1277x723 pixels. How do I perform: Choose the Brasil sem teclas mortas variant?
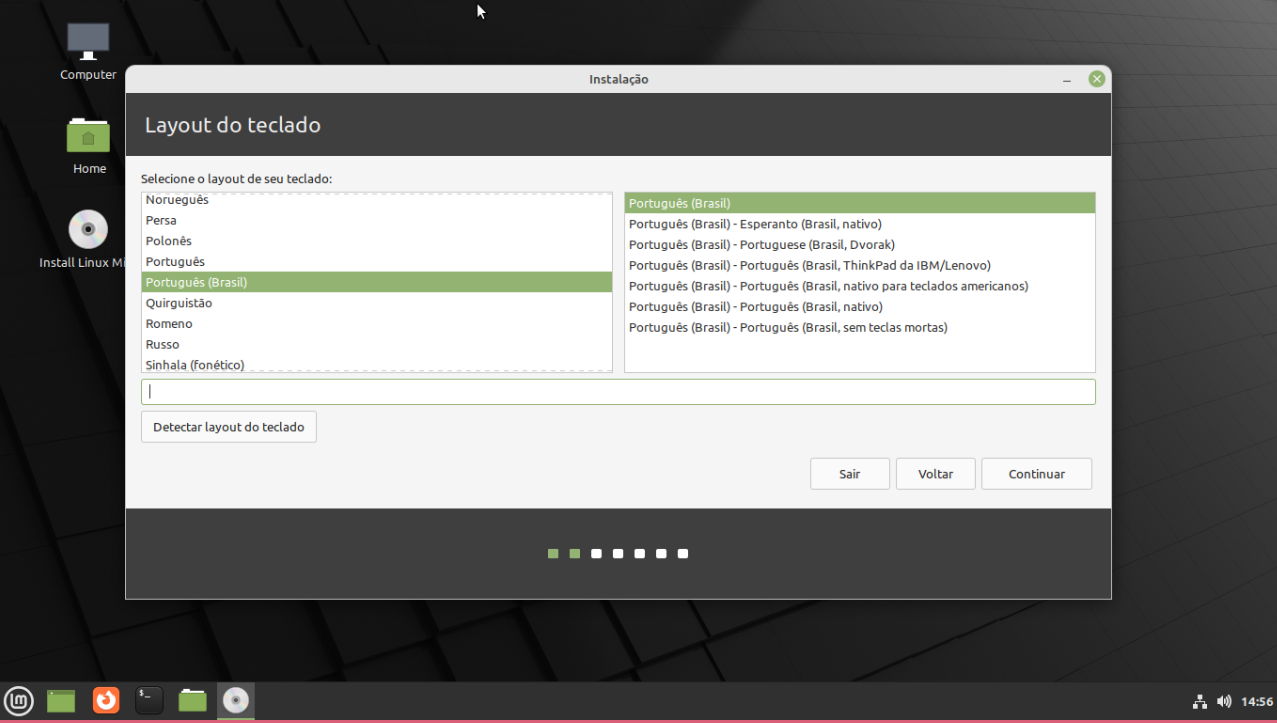(x=787, y=328)
